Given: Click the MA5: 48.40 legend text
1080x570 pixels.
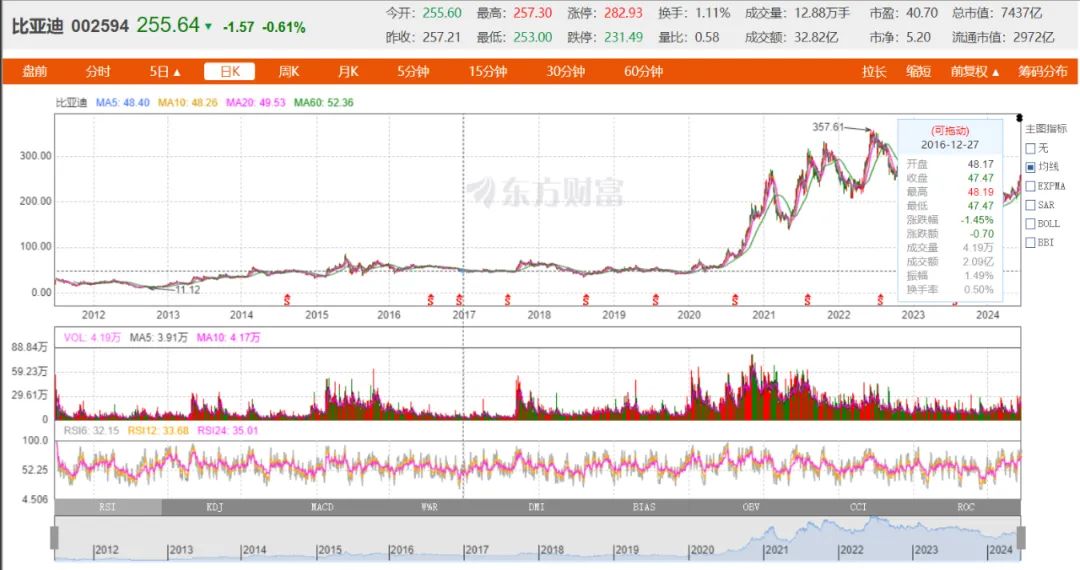Looking at the screenshot, I should click(x=123, y=103).
